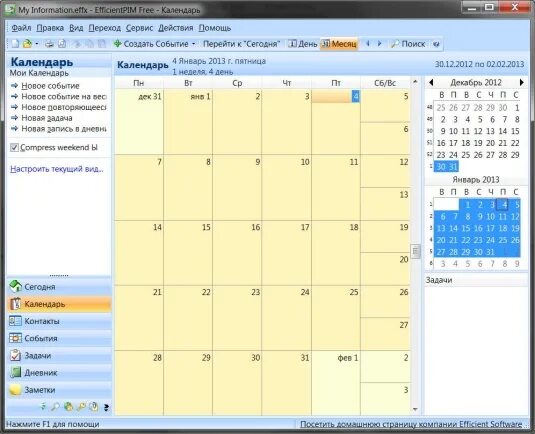
Task: Open the Файл menu
Action: pyautogui.click(x=21, y=28)
